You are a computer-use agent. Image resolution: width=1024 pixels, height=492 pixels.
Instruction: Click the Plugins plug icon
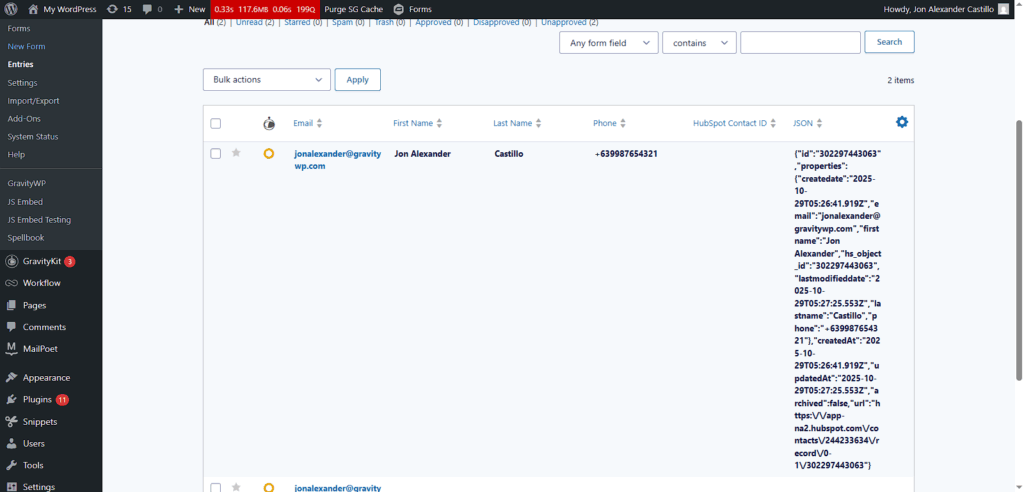pos(11,399)
